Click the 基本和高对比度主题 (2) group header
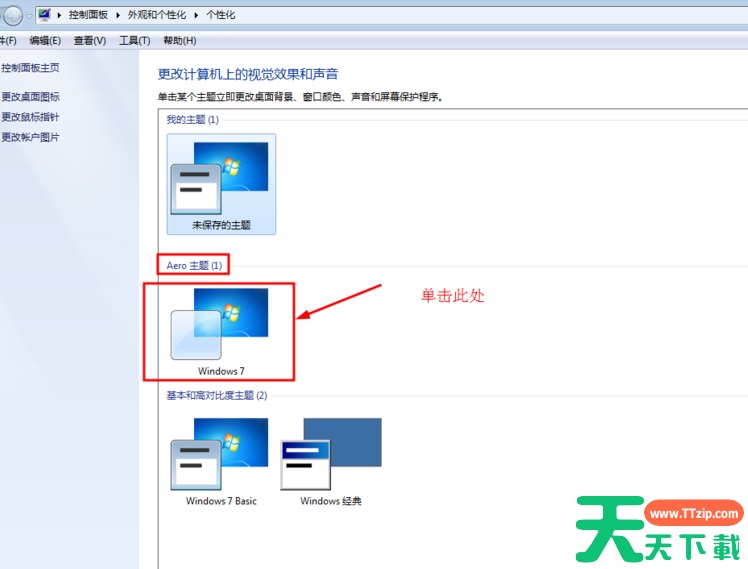 217,395
